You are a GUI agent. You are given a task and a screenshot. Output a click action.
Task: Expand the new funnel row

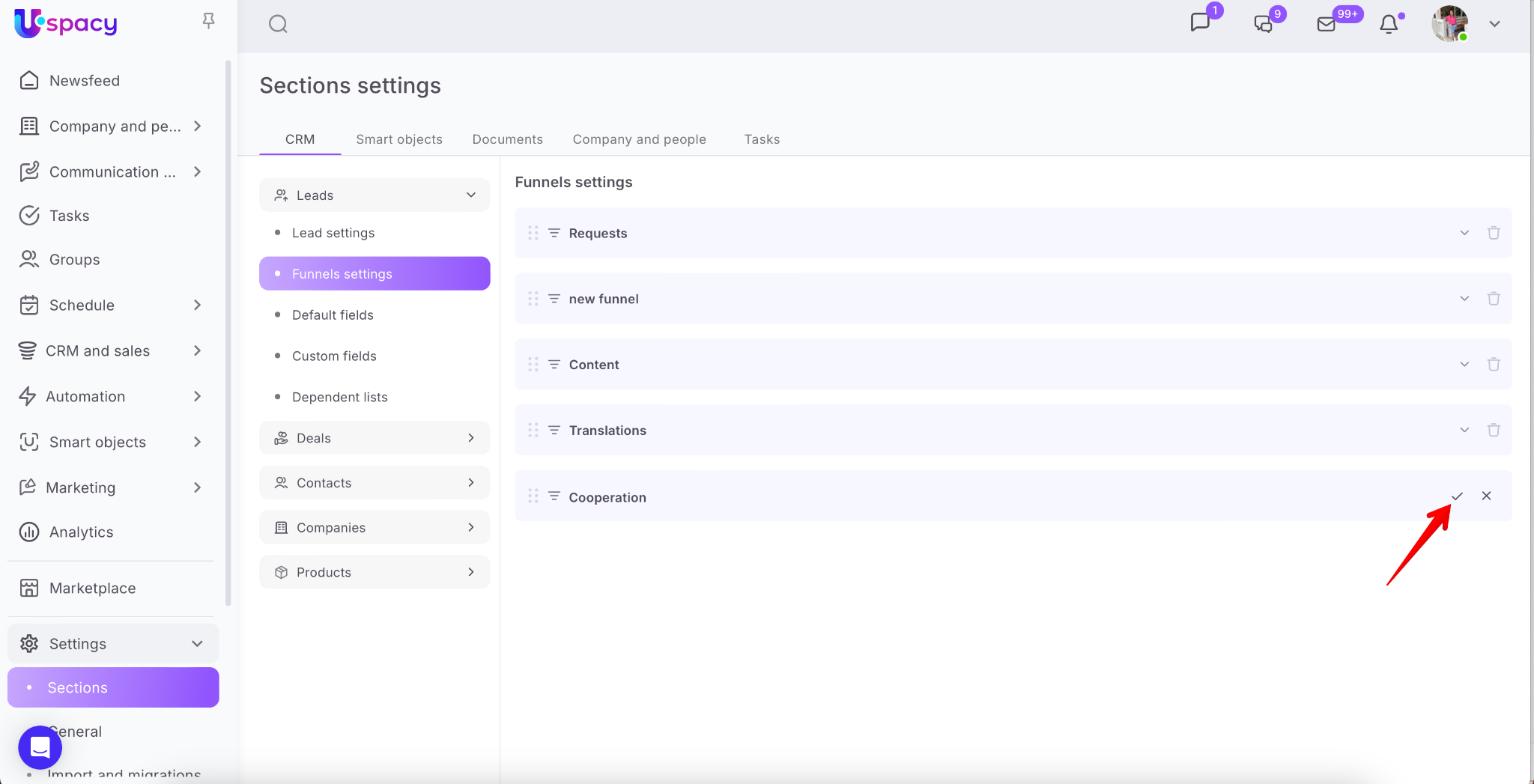click(x=1464, y=299)
